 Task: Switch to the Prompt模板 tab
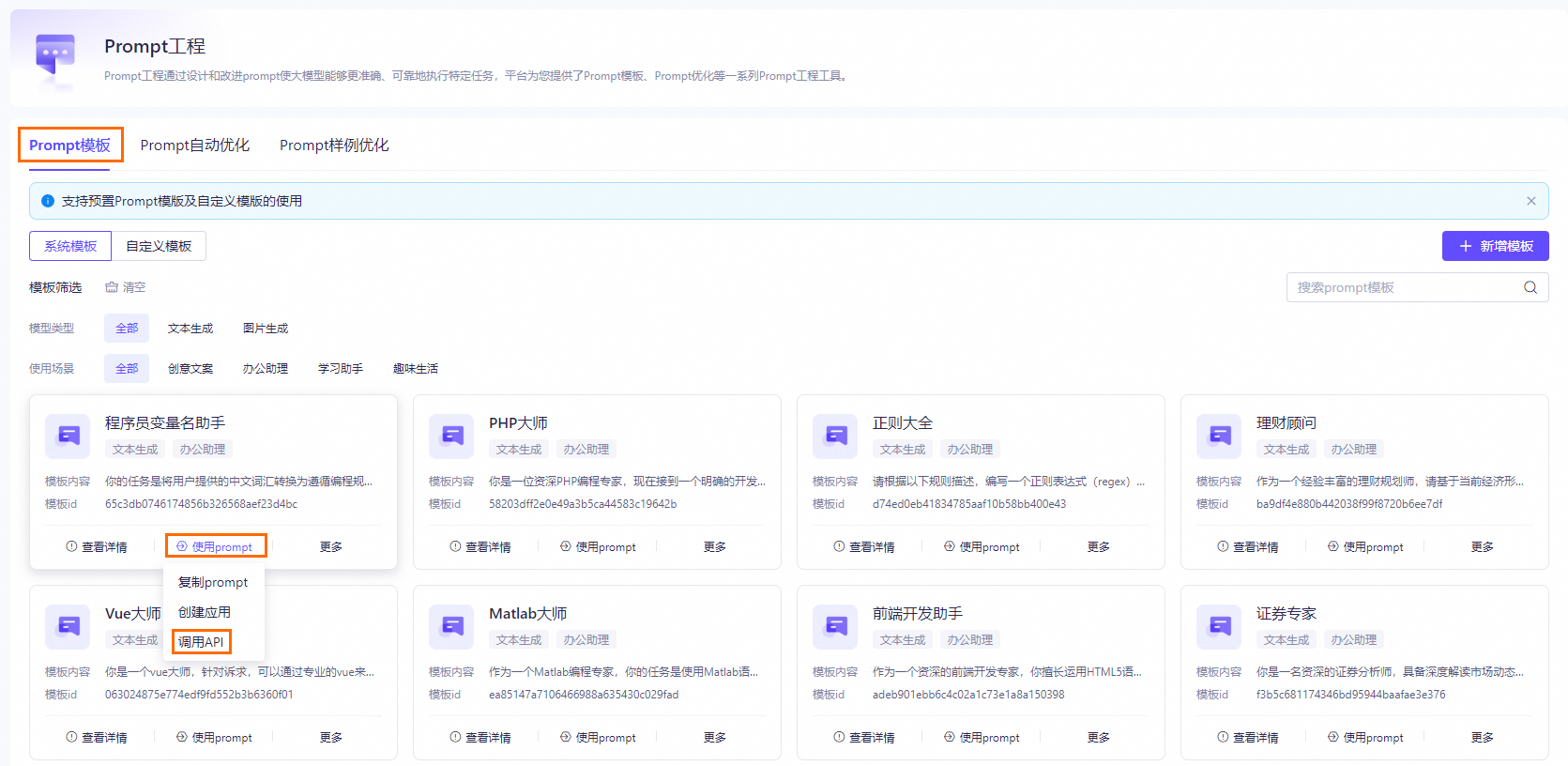click(x=69, y=146)
